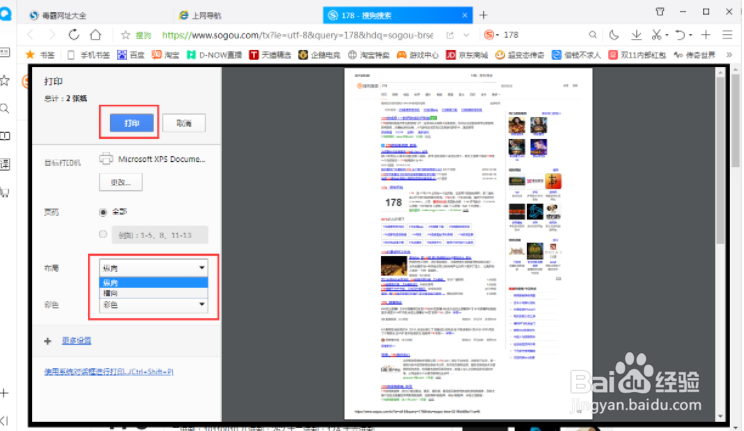Click the sidebar reading book icon
This screenshot has width=744, height=431.
(5, 136)
